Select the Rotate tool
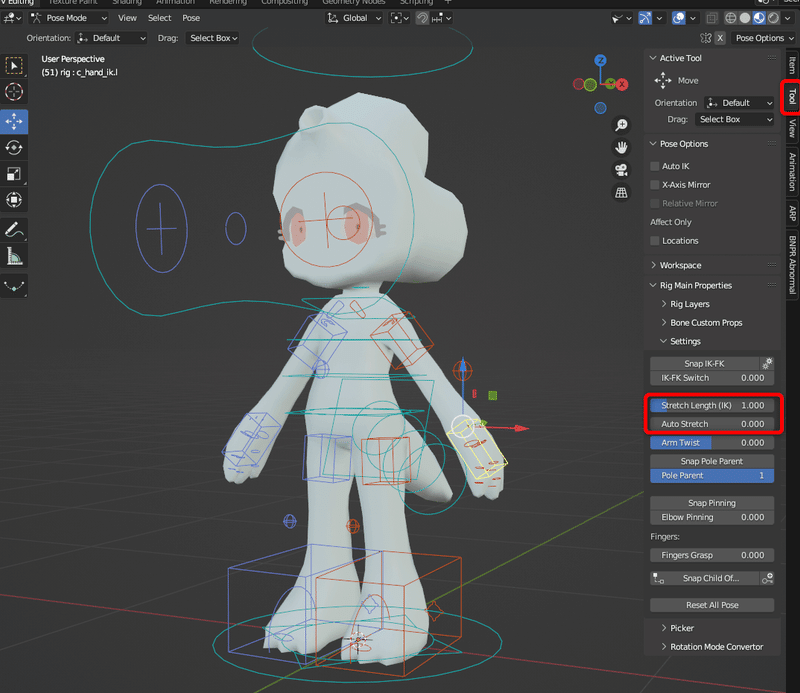The image size is (800, 693). 14,147
